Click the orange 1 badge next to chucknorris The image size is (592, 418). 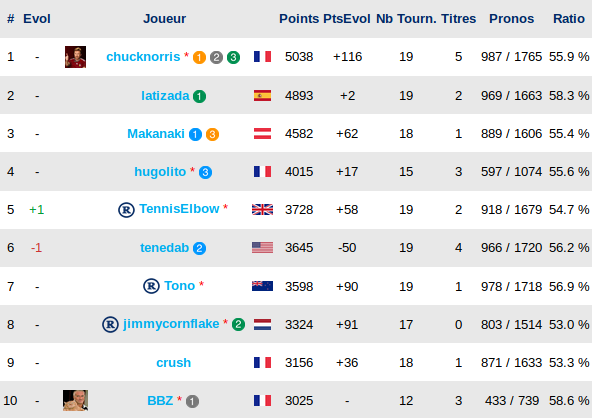click(199, 57)
